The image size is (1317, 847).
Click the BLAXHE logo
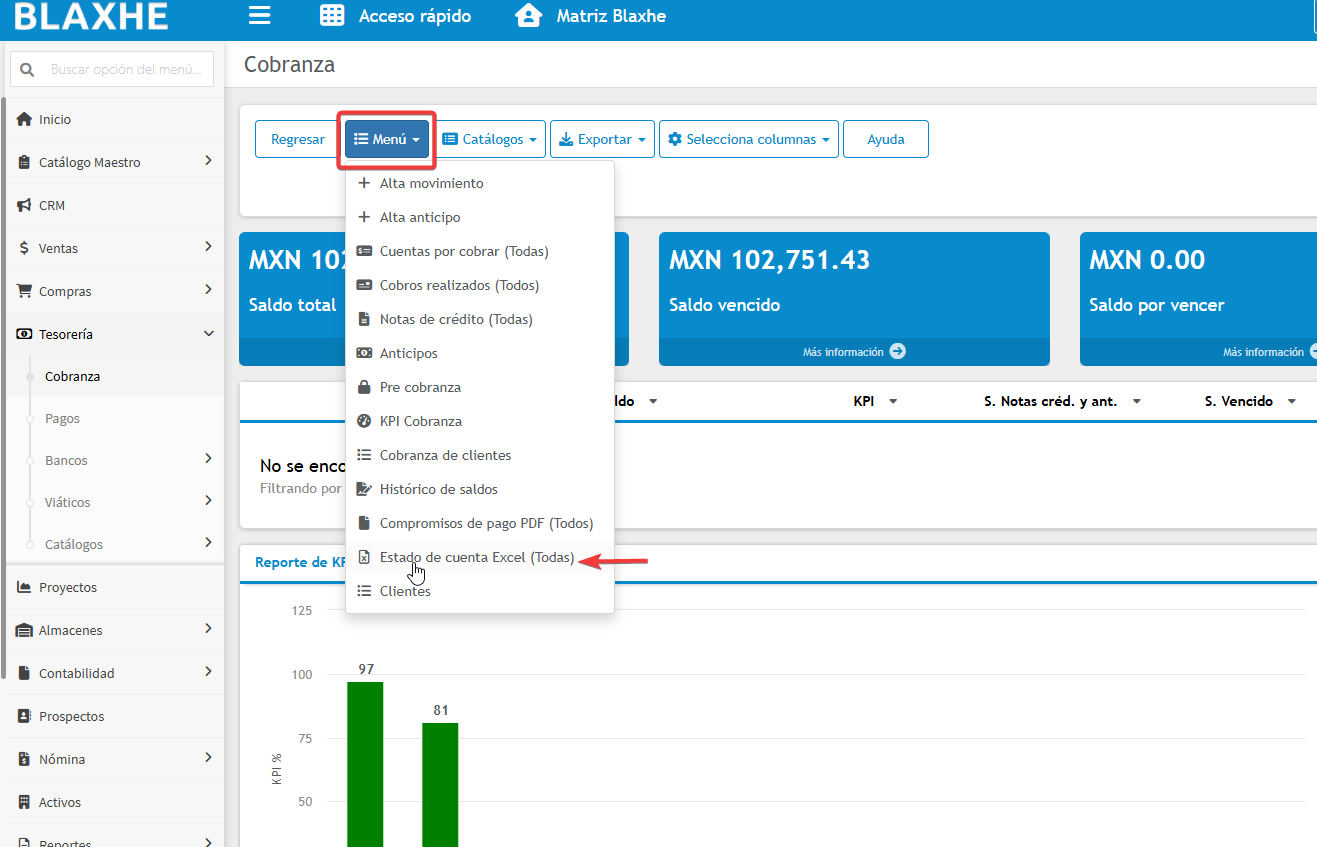[92, 15]
